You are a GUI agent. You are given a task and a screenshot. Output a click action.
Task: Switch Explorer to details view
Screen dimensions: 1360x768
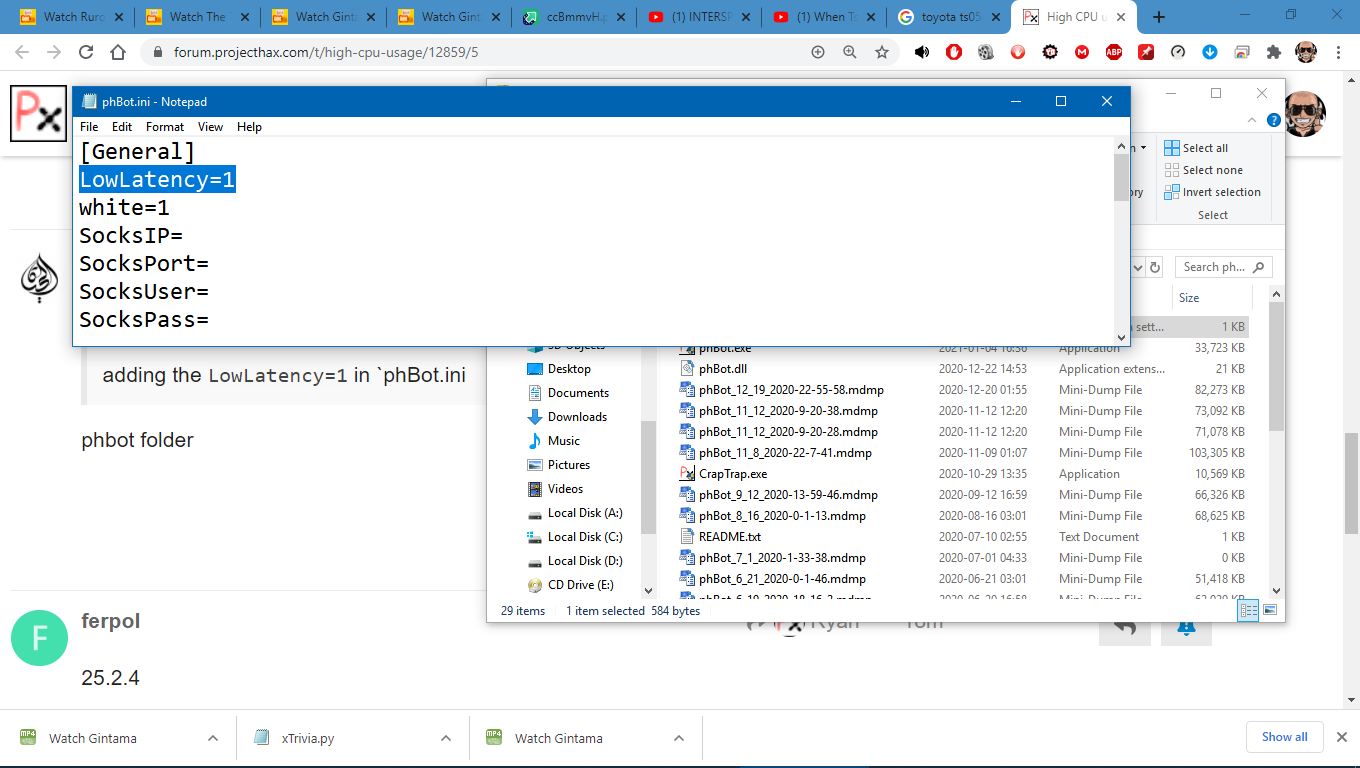(1248, 610)
